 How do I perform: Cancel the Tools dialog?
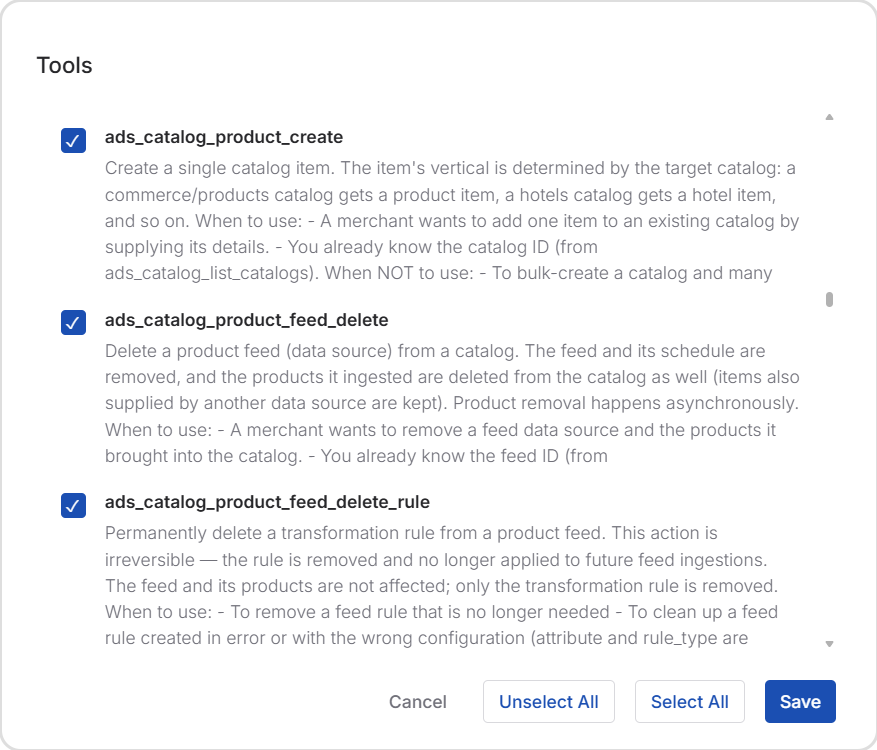pyautogui.click(x=418, y=702)
